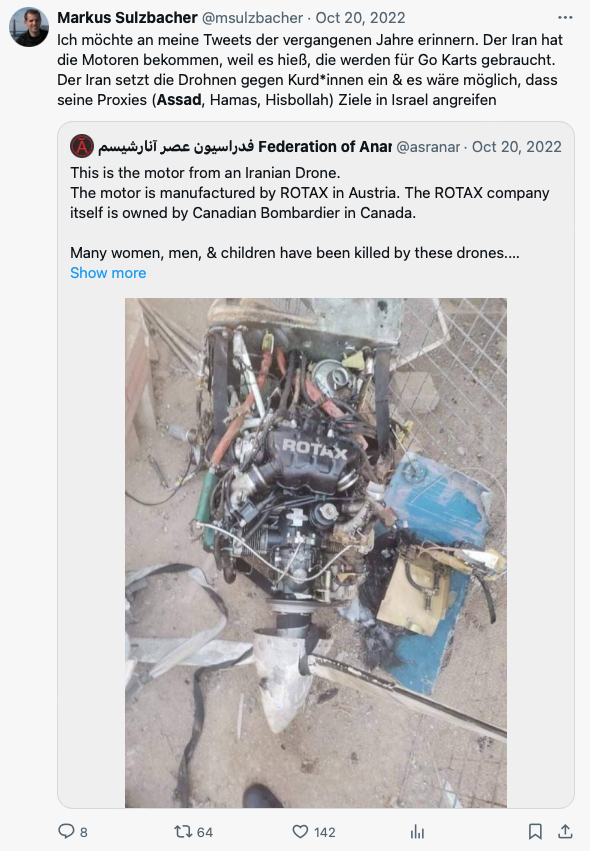Open the ROTAX engine photo
The image size is (590, 851).
(316, 552)
